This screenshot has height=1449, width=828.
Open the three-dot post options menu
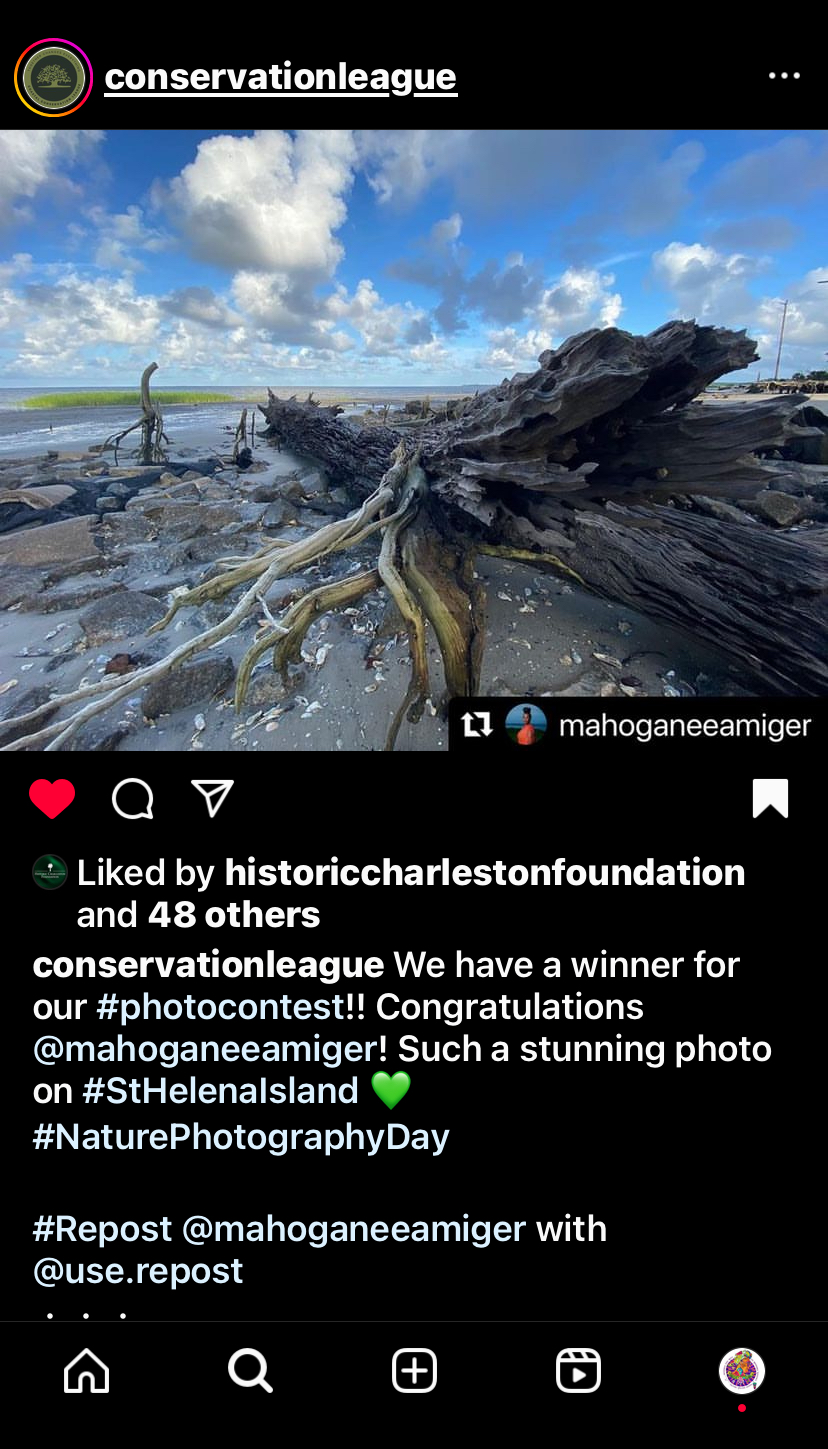tap(784, 76)
